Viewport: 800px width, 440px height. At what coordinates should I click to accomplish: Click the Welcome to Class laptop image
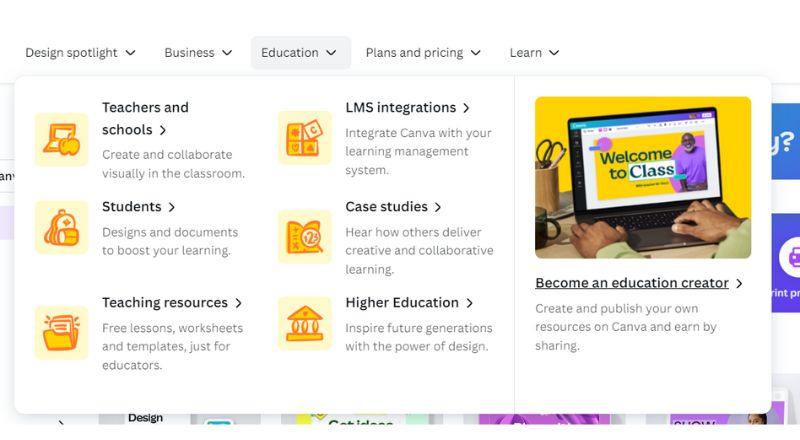coord(643,177)
